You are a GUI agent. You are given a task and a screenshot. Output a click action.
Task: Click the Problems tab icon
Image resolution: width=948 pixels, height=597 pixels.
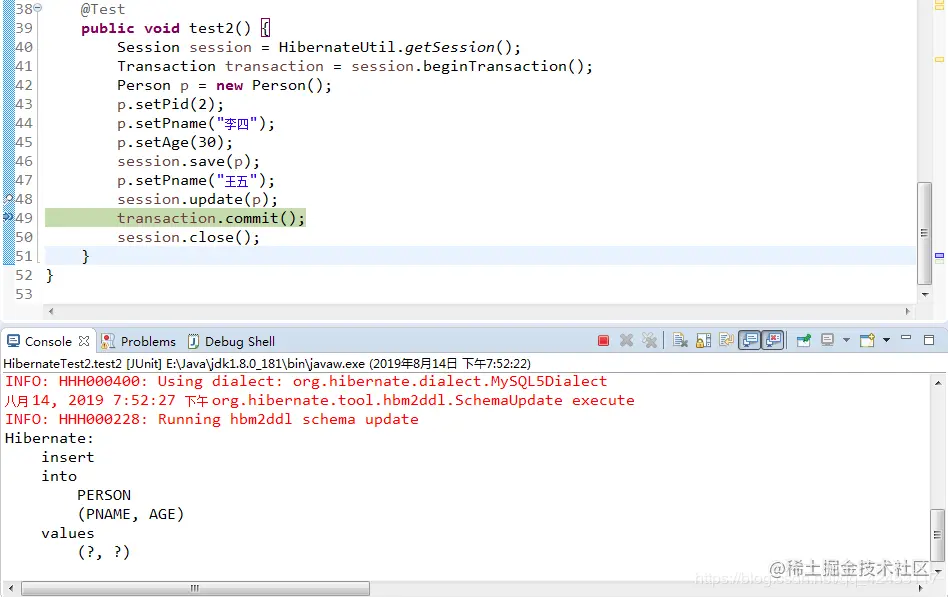point(108,341)
